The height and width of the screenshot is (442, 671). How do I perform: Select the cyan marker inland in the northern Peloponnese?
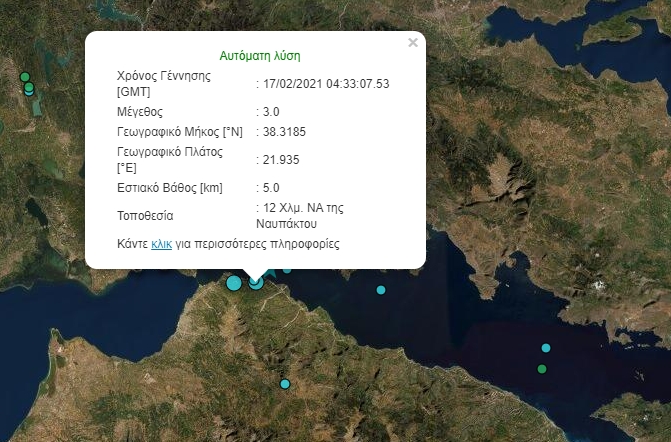click(x=285, y=384)
